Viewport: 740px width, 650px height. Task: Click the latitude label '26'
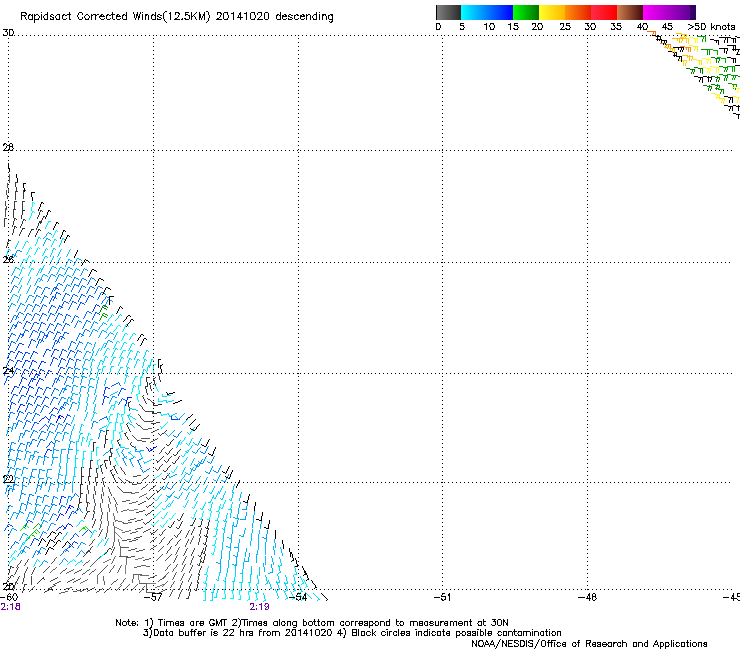[x=8, y=259]
